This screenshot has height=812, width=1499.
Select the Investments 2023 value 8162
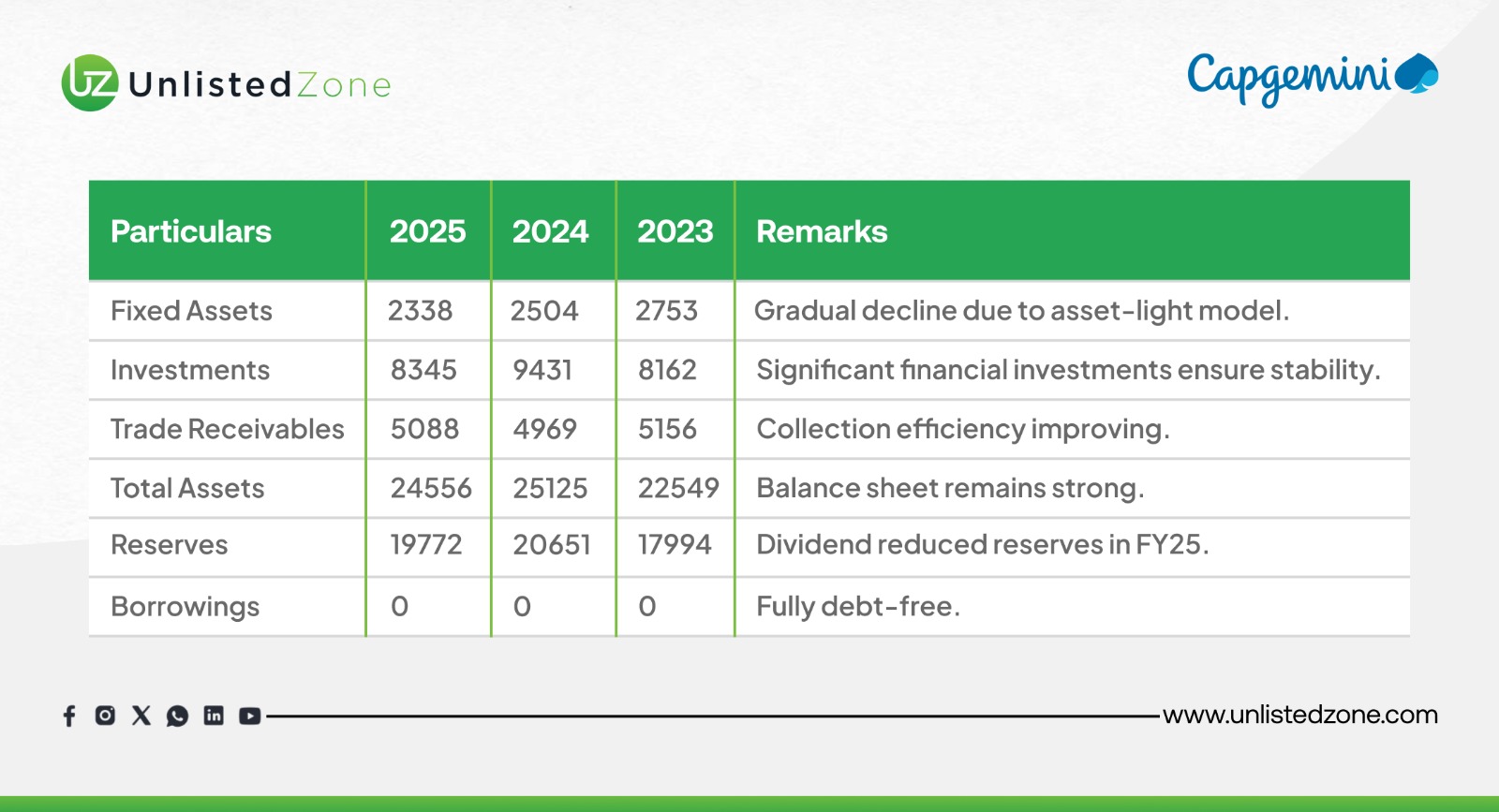click(667, 370)
